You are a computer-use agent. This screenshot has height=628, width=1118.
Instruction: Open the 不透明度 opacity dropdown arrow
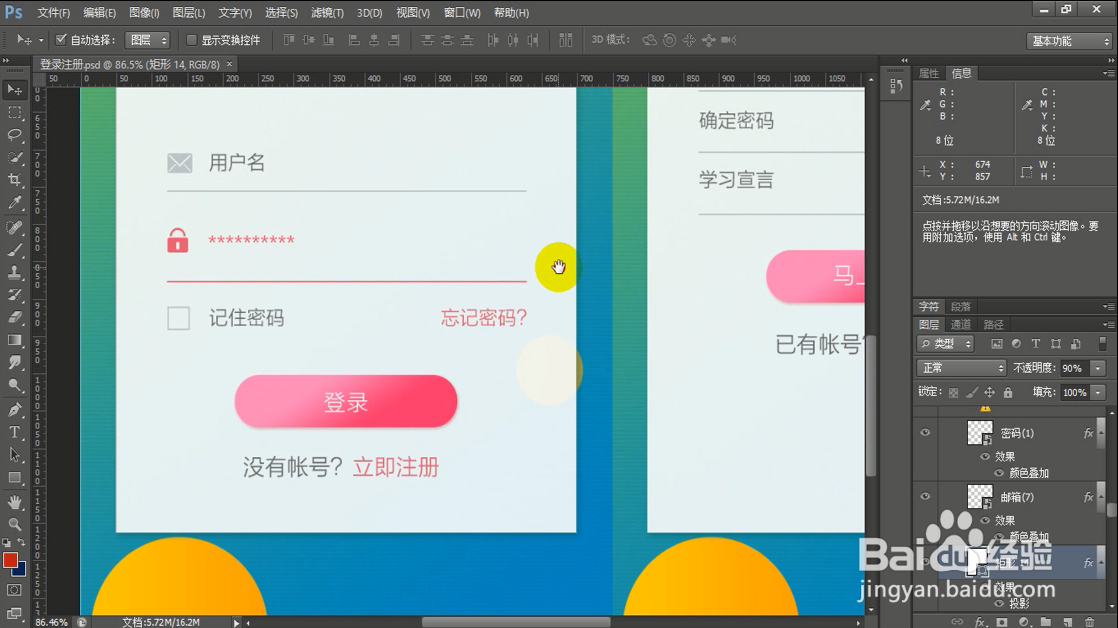1098,369
